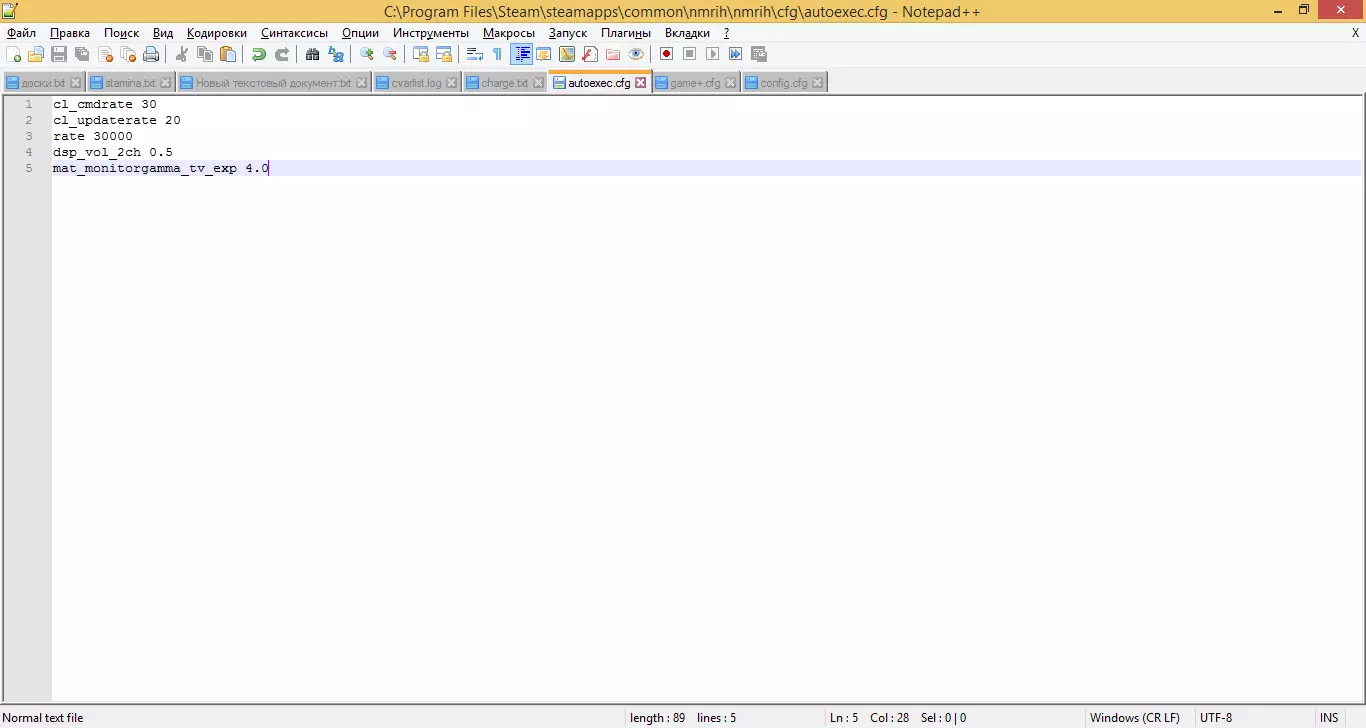
Task: Open the Плагины menu
Action: coord(626,33)
